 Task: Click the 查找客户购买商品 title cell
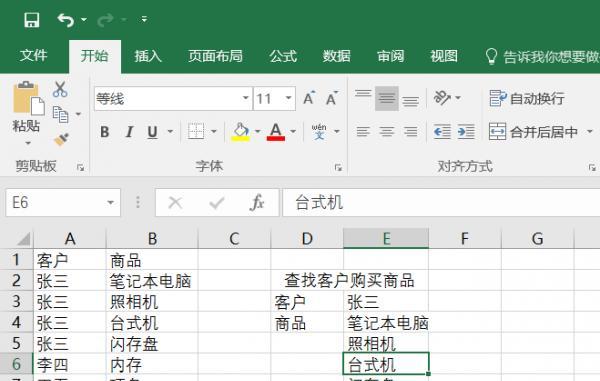point(349,280)
